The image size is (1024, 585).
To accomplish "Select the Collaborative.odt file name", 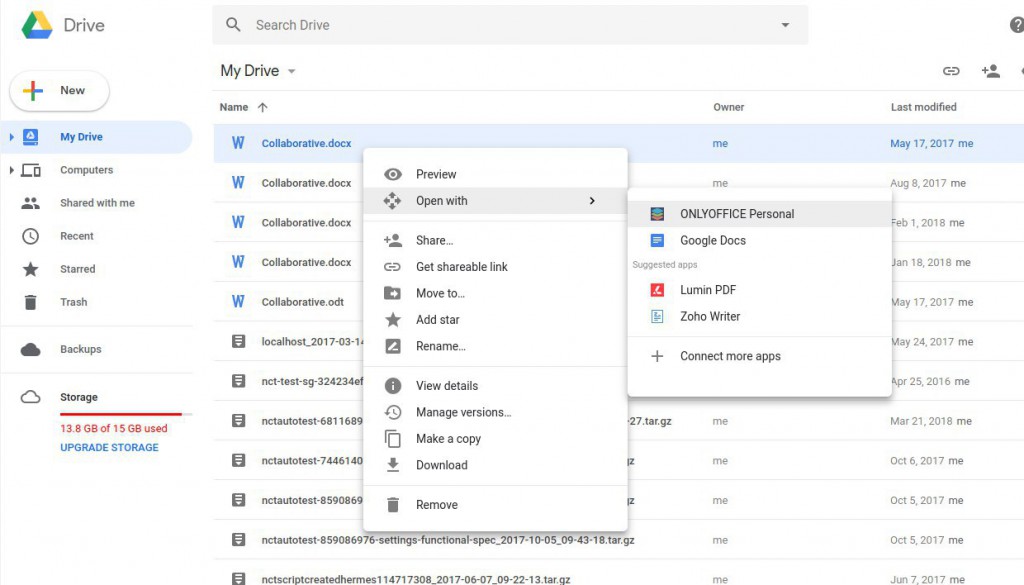I will (302, 302).
